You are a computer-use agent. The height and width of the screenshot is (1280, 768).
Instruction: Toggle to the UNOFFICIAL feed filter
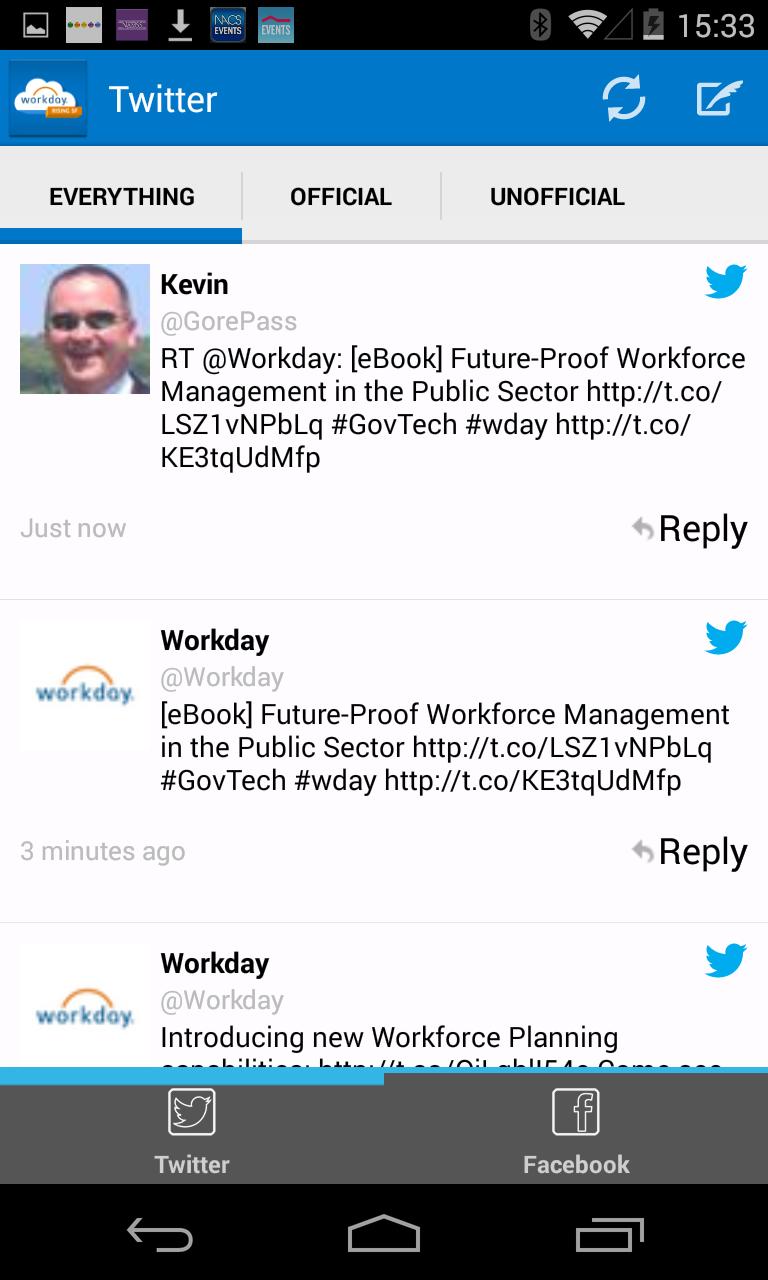(556, 196)
